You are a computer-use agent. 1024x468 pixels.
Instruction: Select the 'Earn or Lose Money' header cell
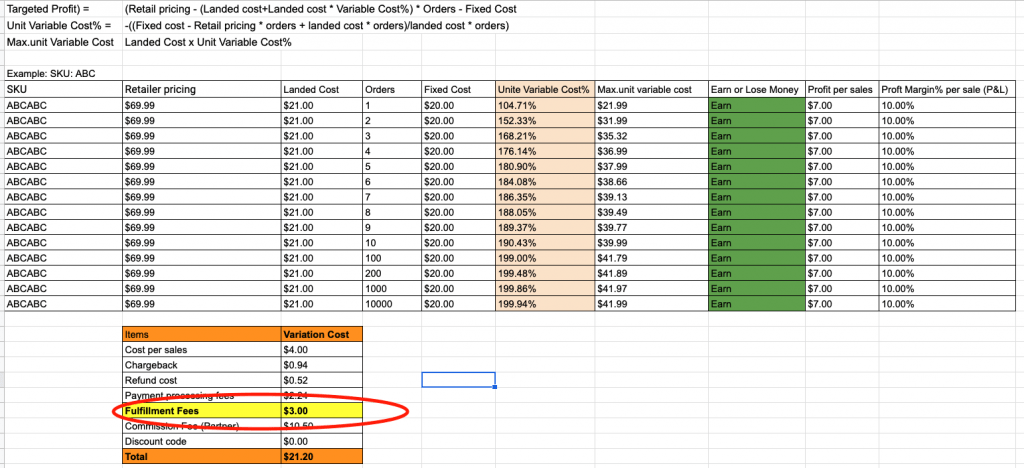(x=756, y=89)
